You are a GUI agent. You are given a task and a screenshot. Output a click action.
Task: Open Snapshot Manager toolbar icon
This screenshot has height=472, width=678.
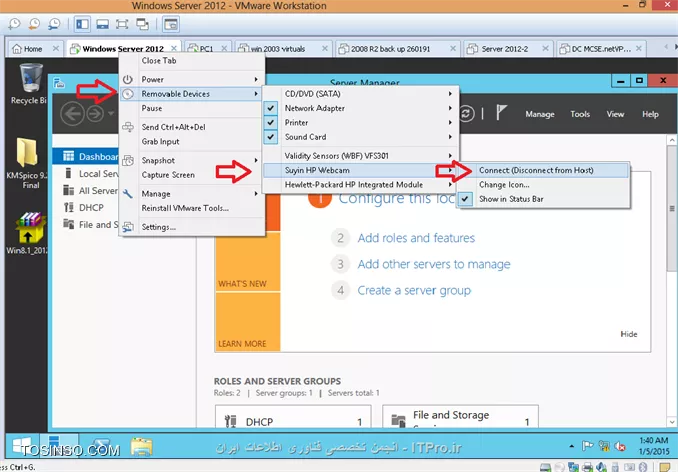point(54,24)
